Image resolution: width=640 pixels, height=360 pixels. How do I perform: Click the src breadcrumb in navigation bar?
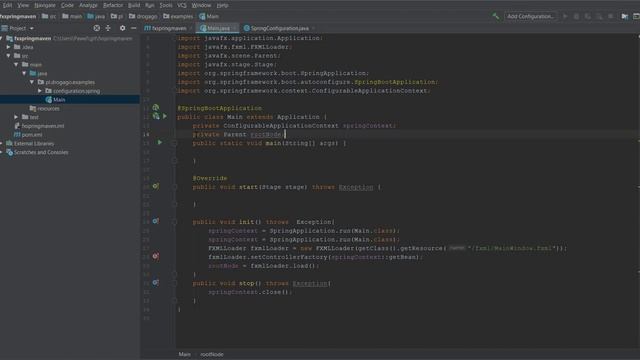(49, 16)
